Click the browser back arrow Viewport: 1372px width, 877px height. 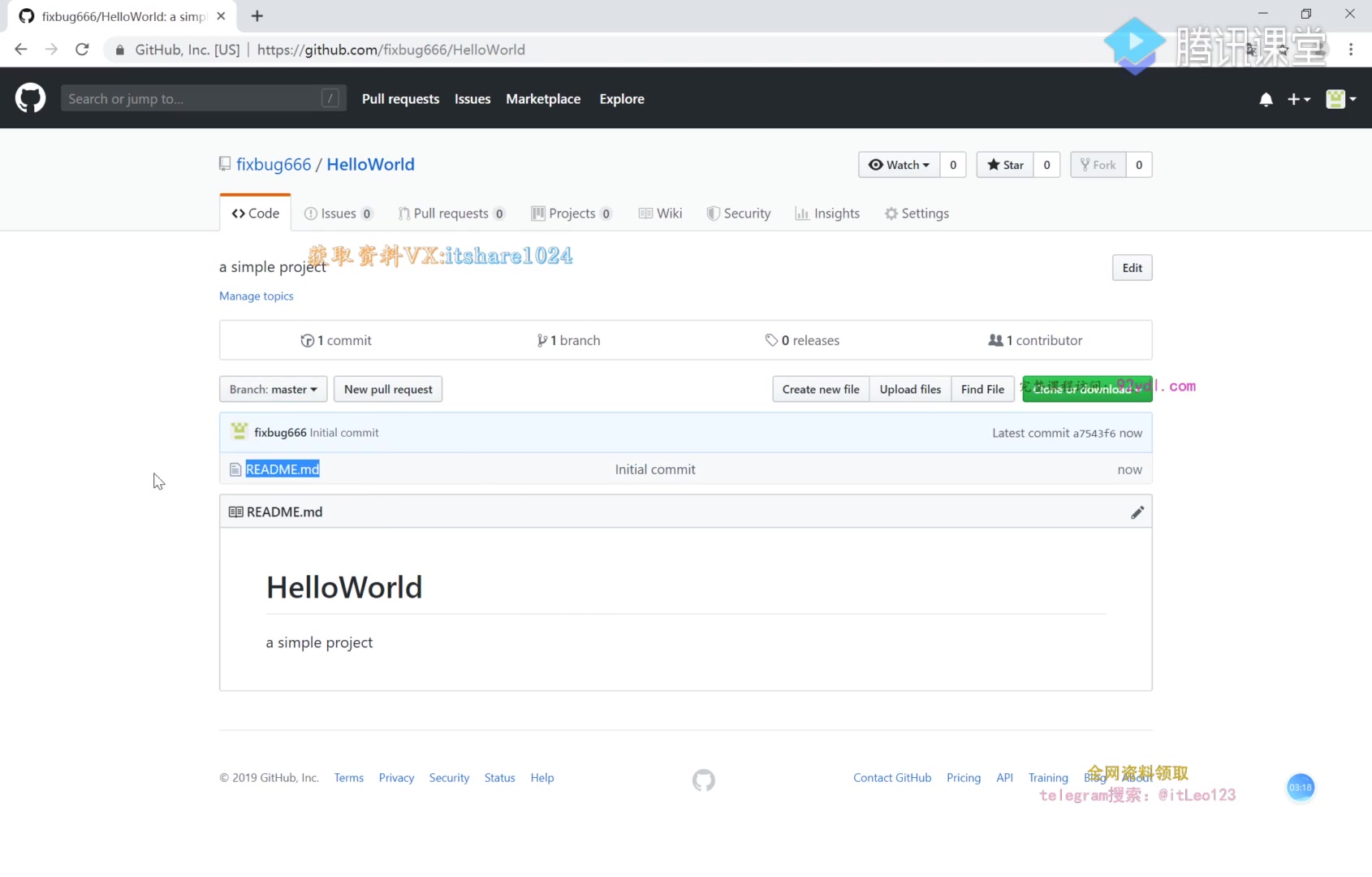[x=21, y=50]
